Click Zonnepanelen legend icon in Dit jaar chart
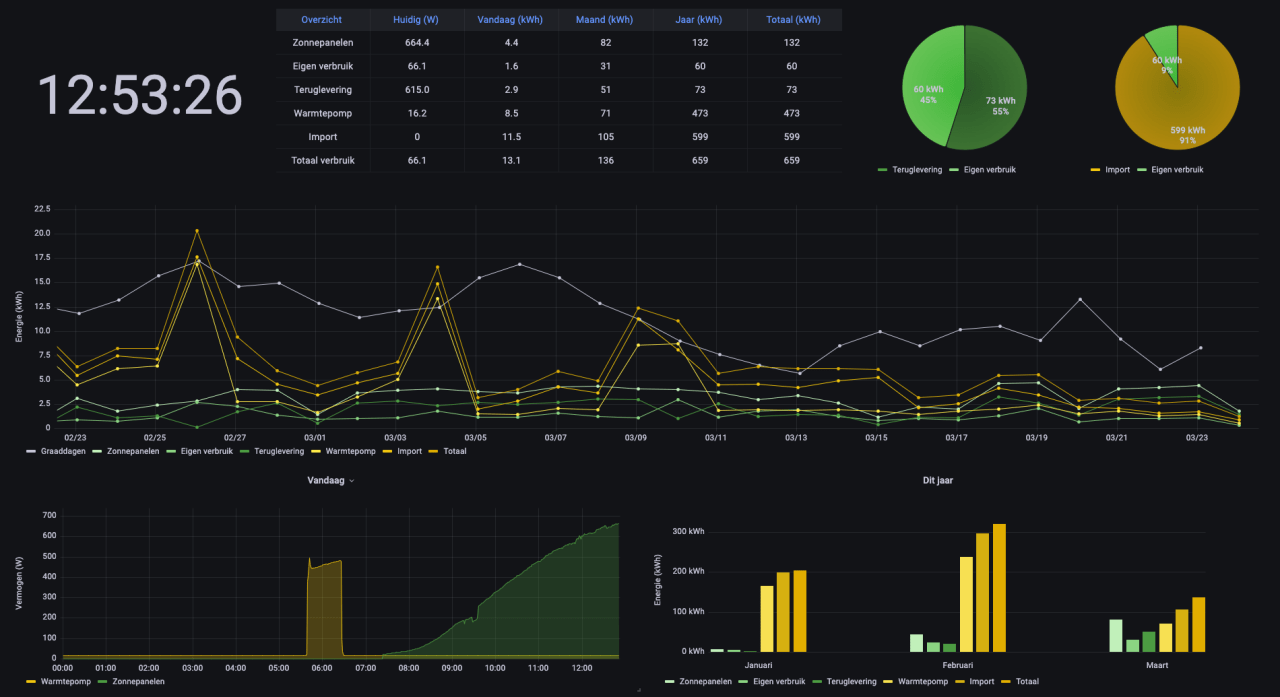1280x697 pixels. tap(670, 681)
